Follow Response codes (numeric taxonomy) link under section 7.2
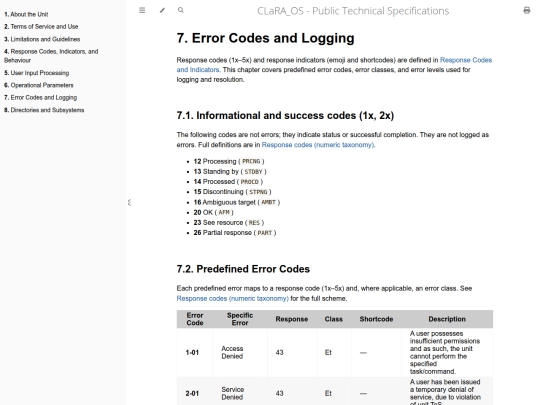 point(232,298)
